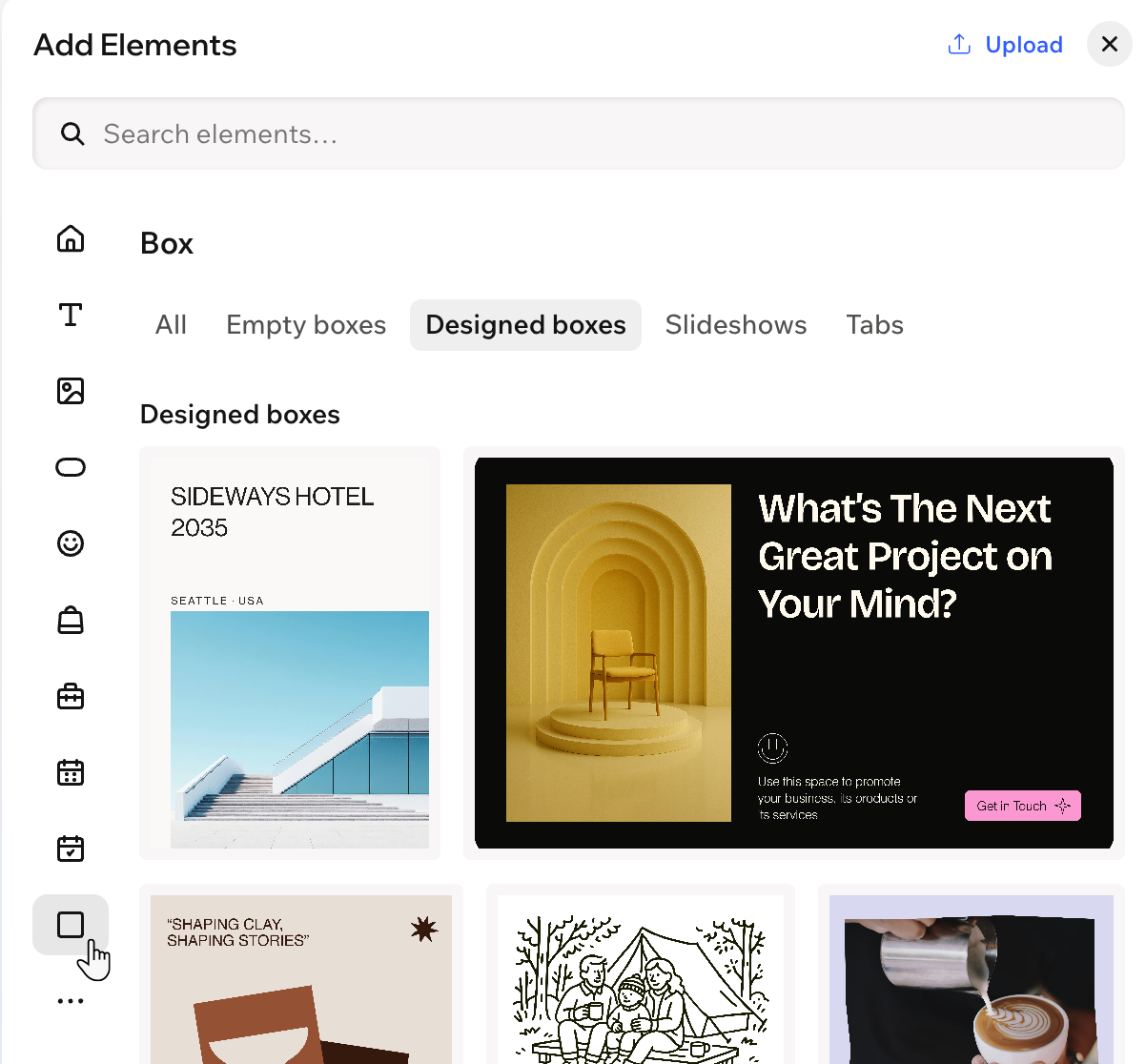Open the Image elements category
The height and width of the screenshot is (1064, 1146).
(x=71, y=391)
